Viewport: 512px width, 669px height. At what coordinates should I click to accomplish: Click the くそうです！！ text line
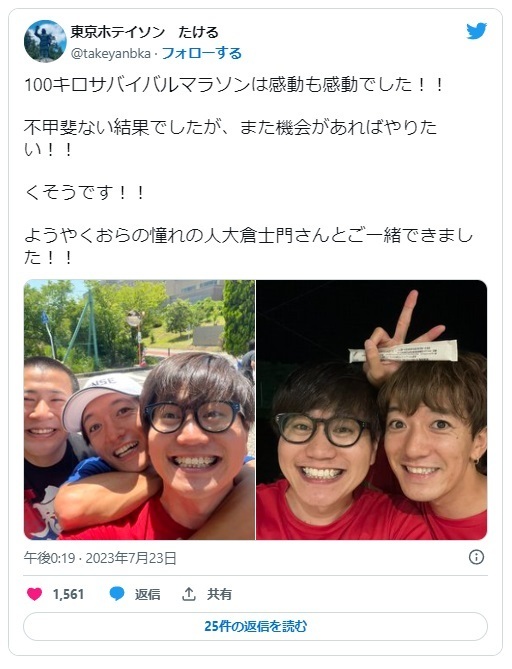[84, 192]
